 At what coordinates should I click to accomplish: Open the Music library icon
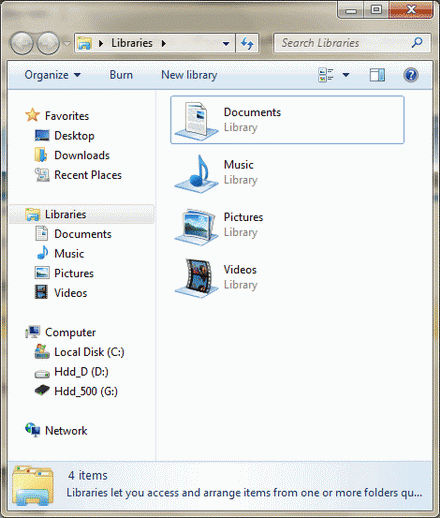click(196, 174)
